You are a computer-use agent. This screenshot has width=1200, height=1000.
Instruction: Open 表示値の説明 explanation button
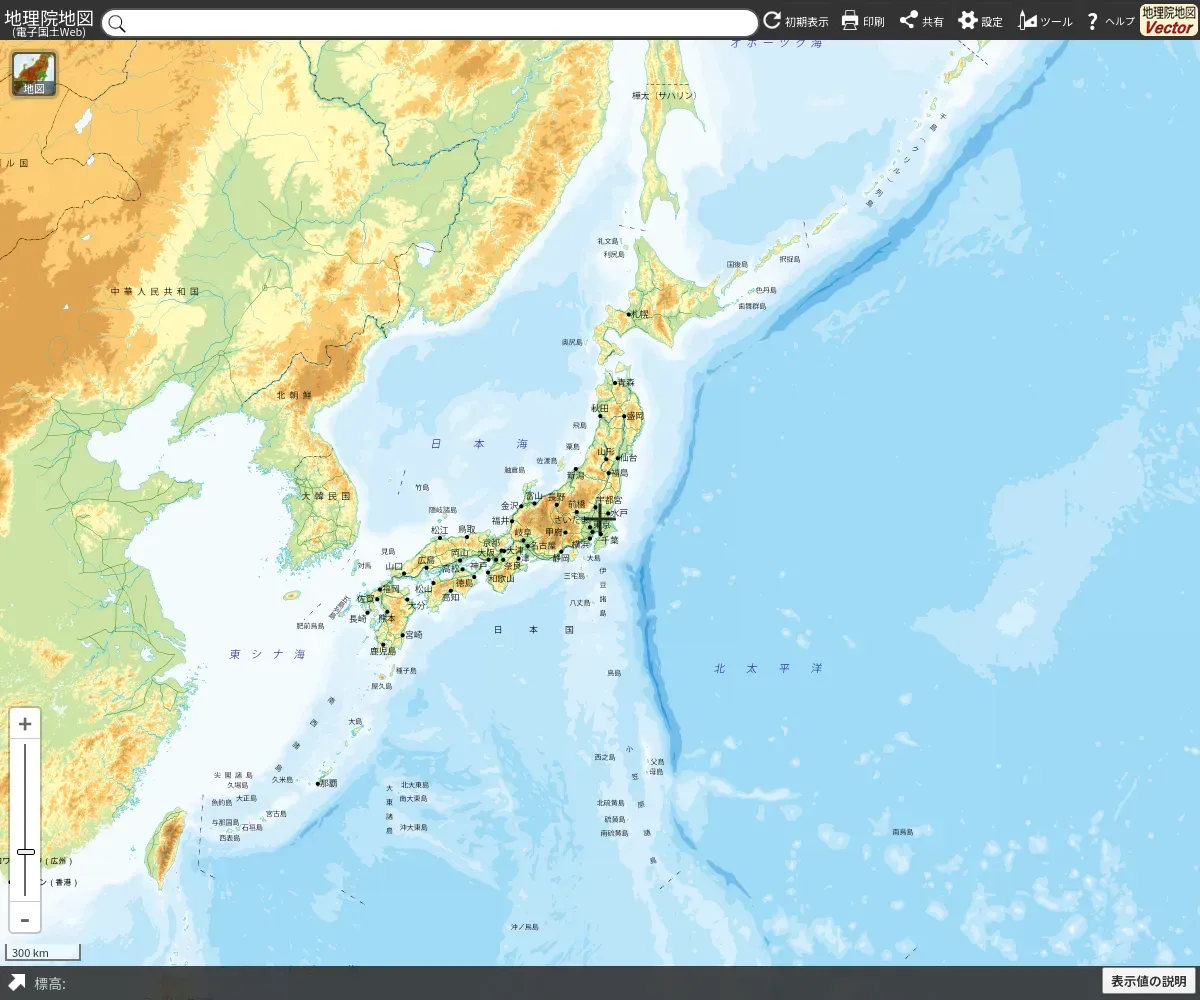click(x=1148, y=982)
